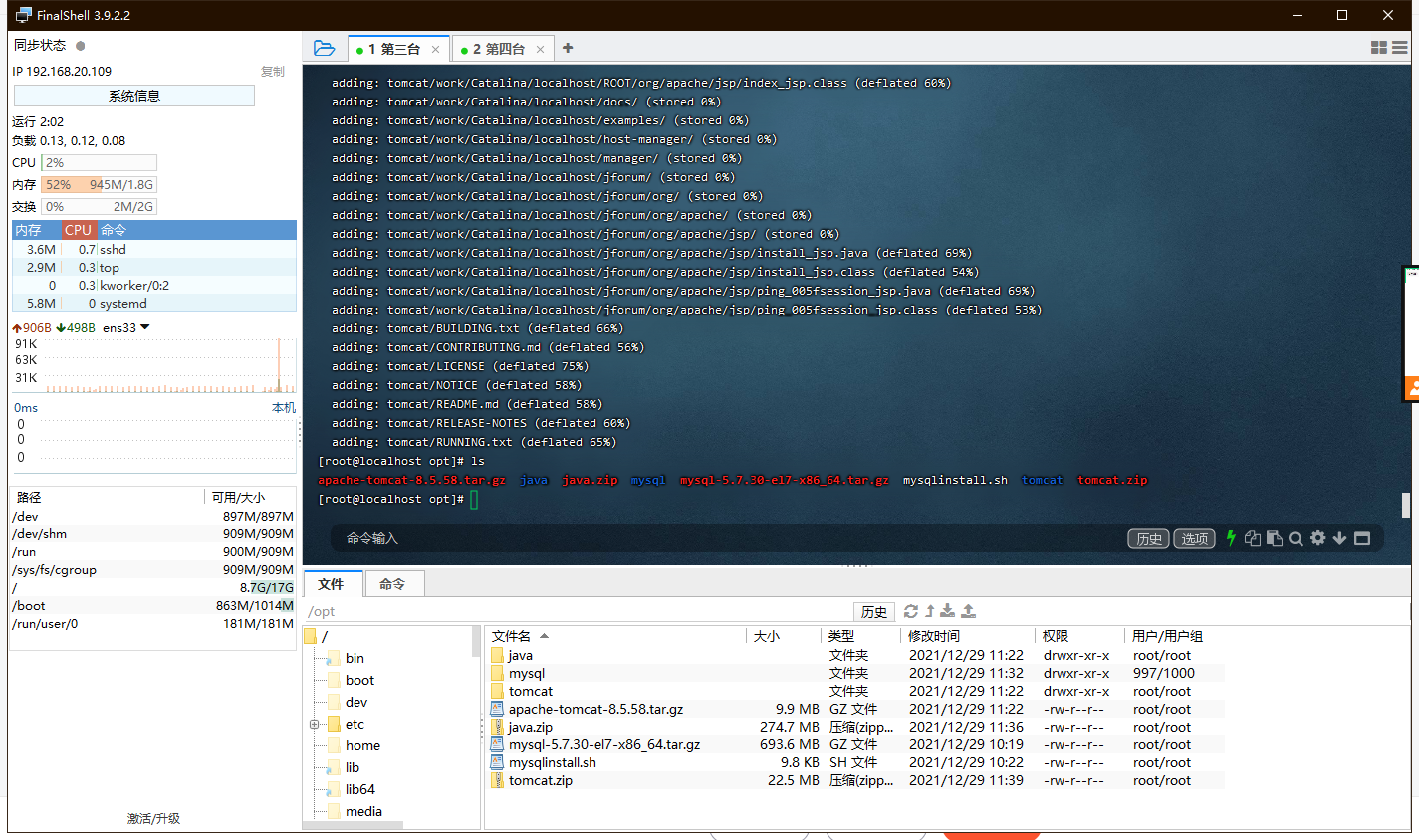Refresh the /opt file listing
Image resolution: width=1419 pixels, height=840 pixels.
(x=910, y=610)
